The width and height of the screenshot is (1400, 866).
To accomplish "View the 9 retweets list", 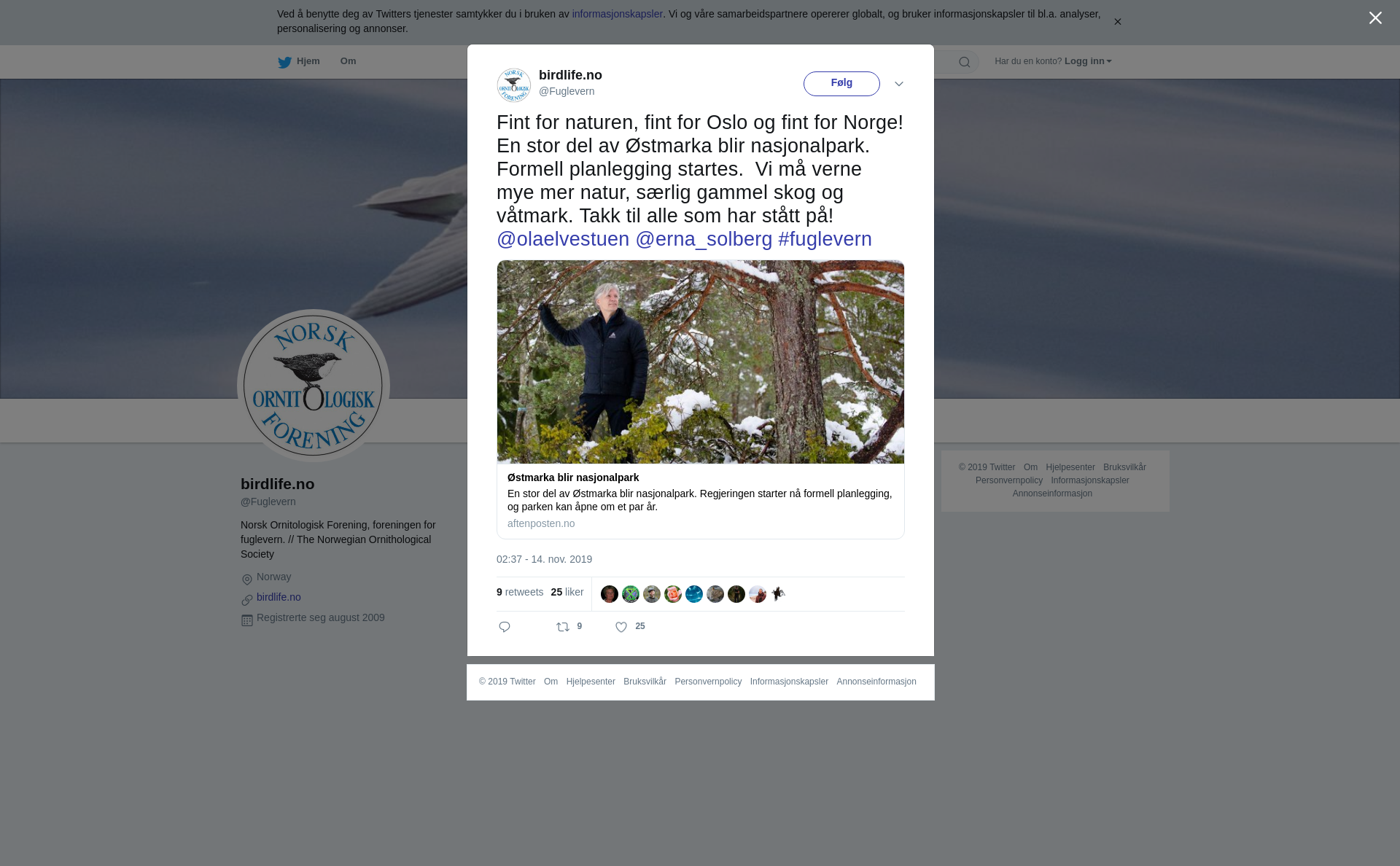I will [520, 592].
